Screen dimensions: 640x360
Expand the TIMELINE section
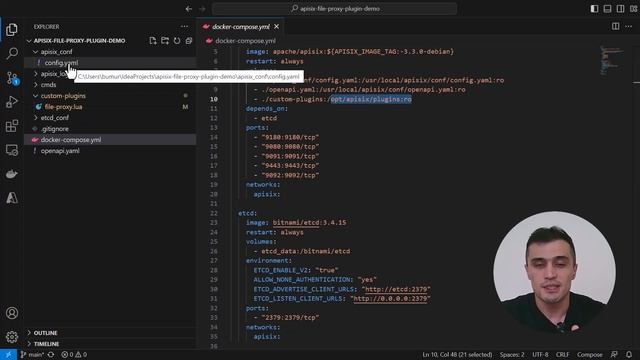click(46, 344)
